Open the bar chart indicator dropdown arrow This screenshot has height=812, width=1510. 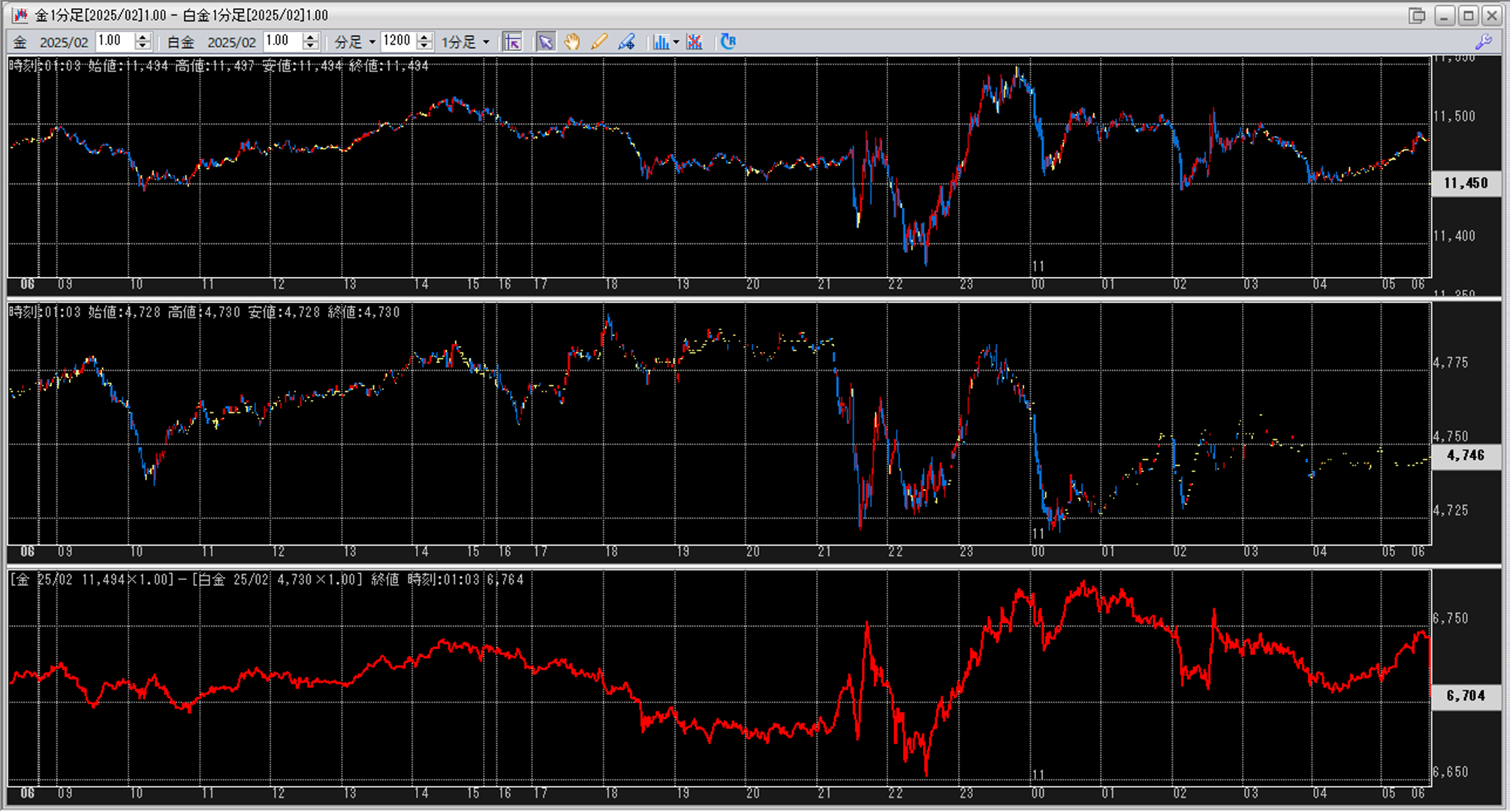676,42
